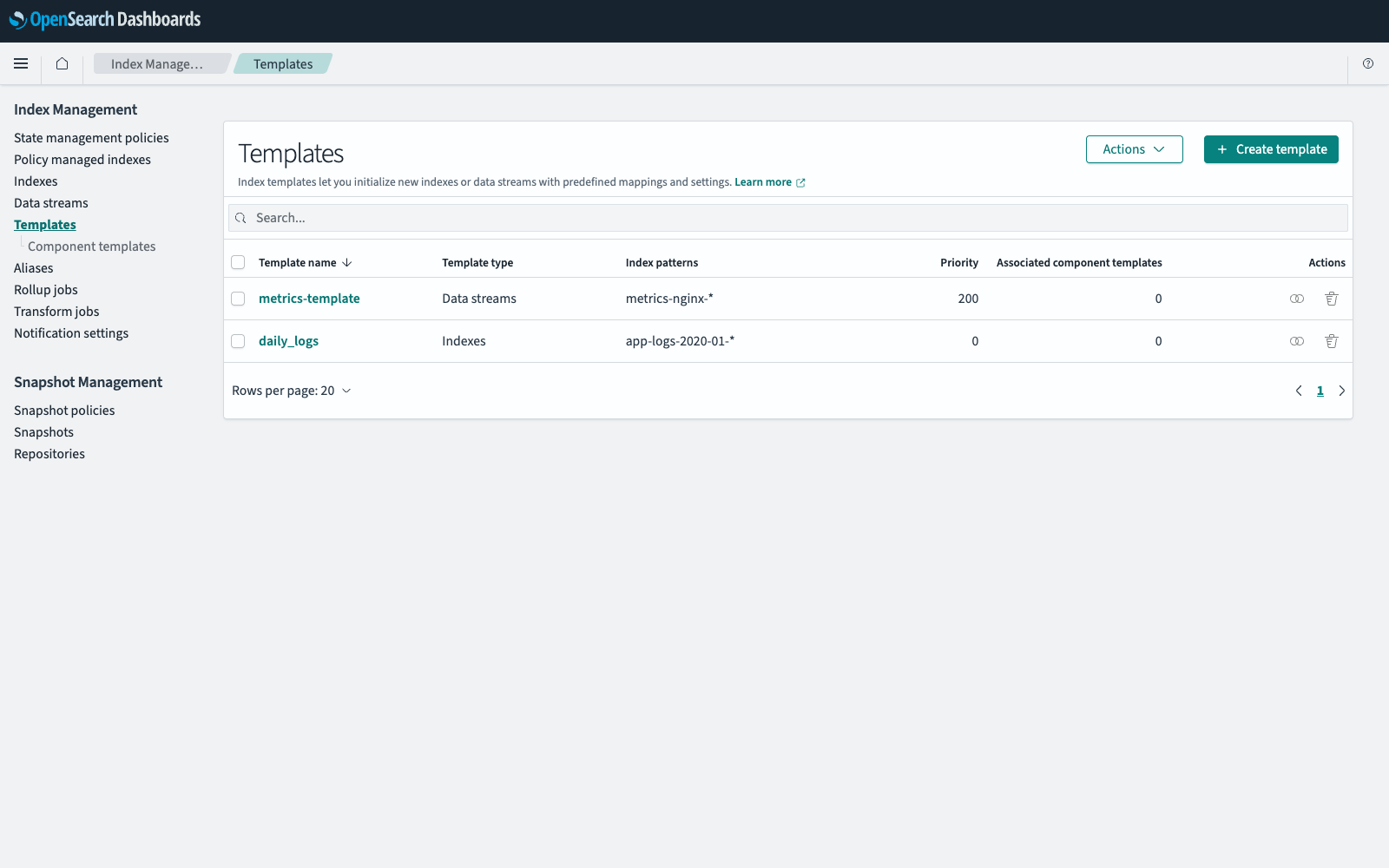Click the app-logs-2020-01-* pattern cell
This screenshot has height=868, width=1389.
tap(680, 341)
